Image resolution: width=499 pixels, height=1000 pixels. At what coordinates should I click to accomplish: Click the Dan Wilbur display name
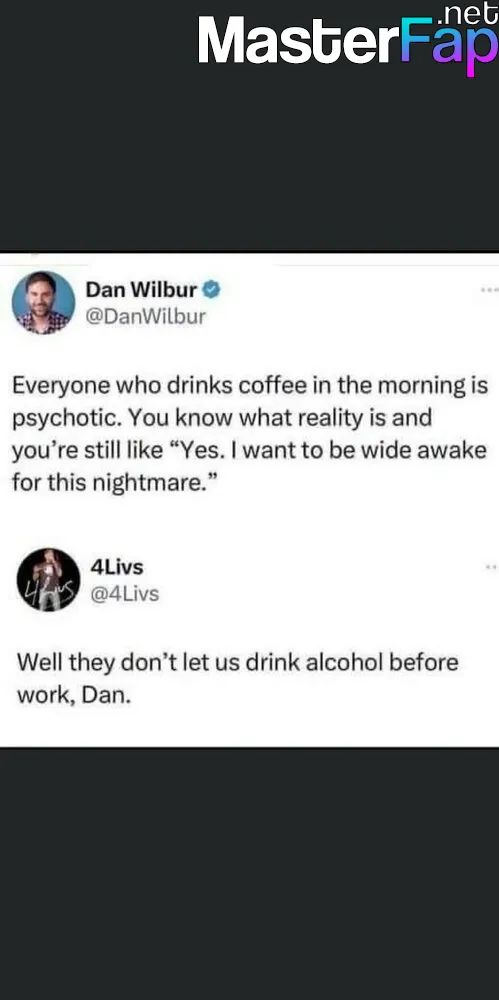pyautogui.click(x=141, y=290)
